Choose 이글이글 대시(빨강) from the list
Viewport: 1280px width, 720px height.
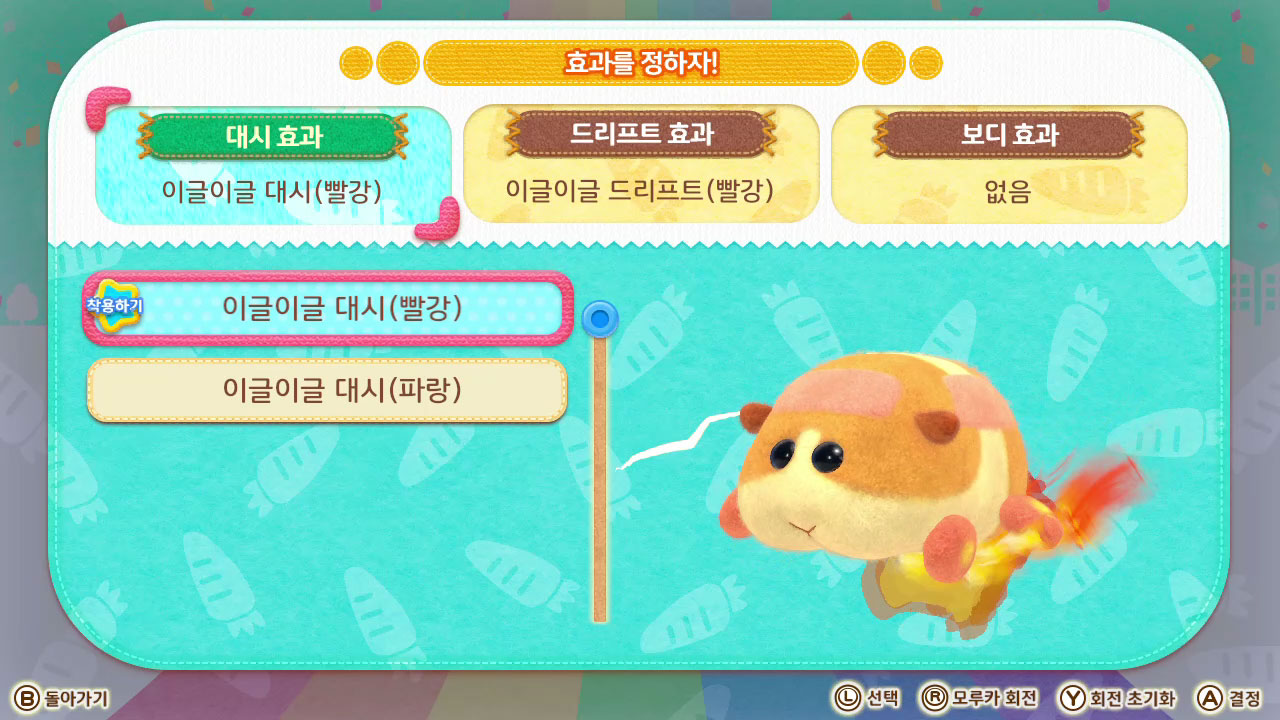328,308
